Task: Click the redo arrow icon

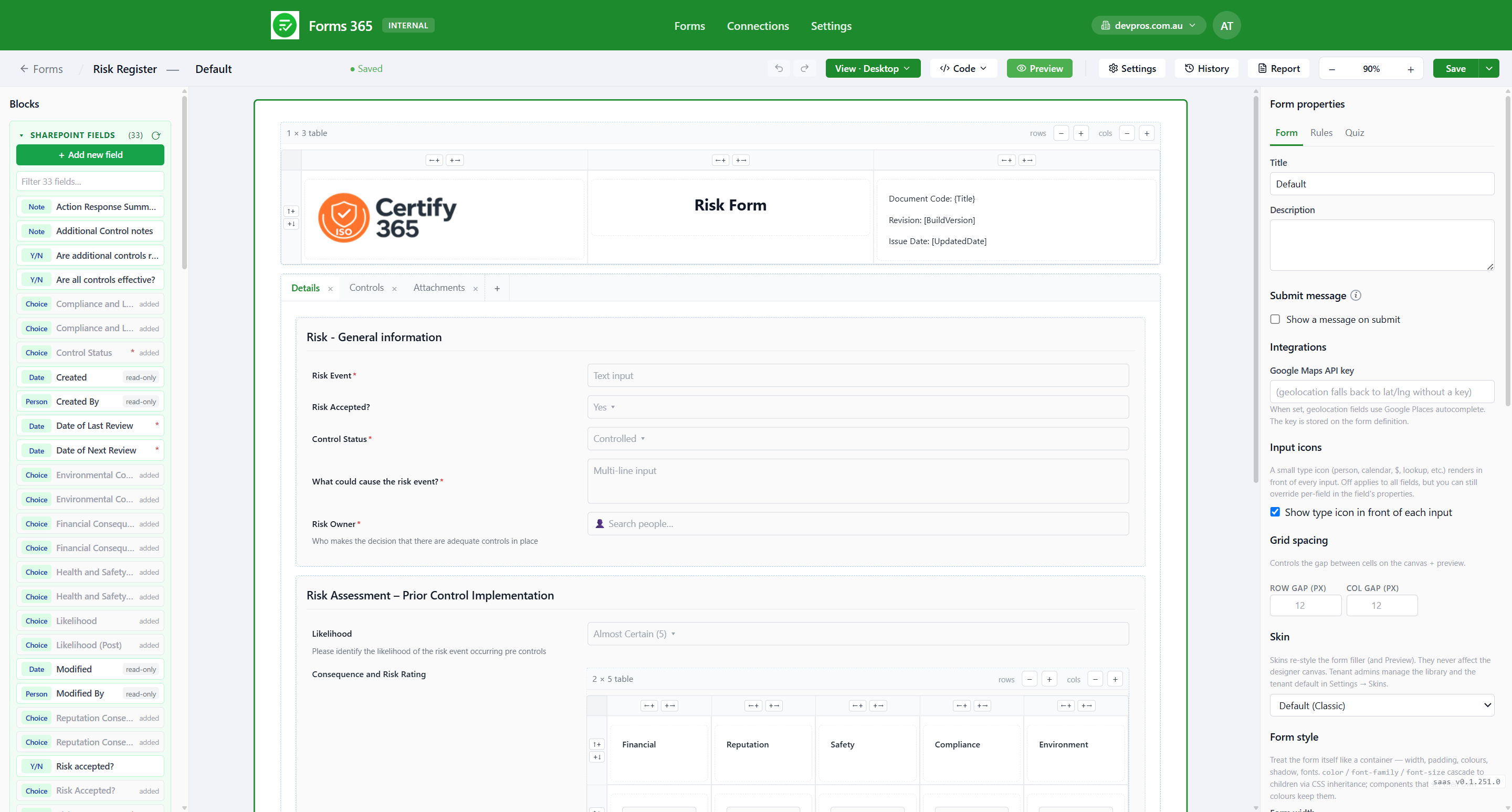Action: 805,69
